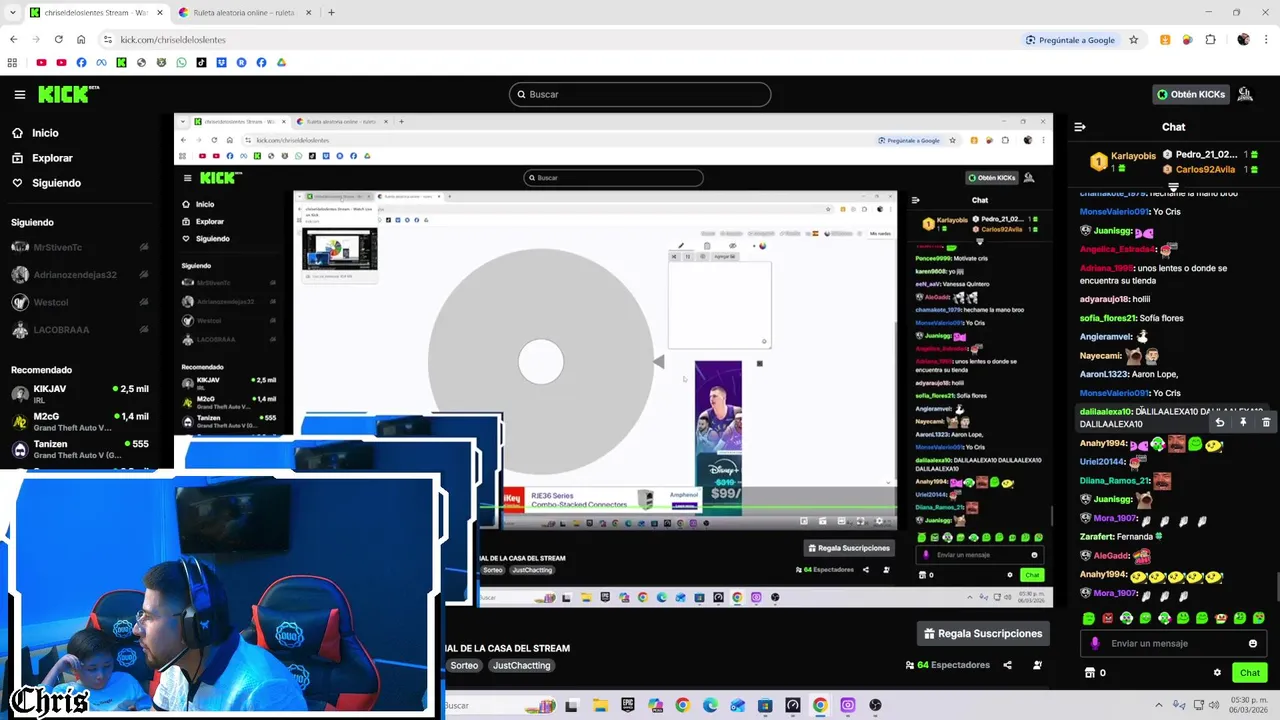Pin the dalilaalexa10 chat message

click(1243, 423)
